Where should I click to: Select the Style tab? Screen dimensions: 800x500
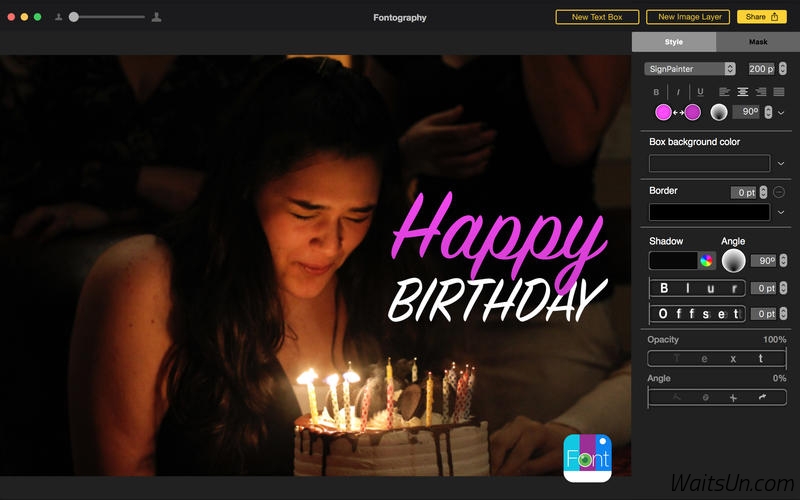pos(674,42)
